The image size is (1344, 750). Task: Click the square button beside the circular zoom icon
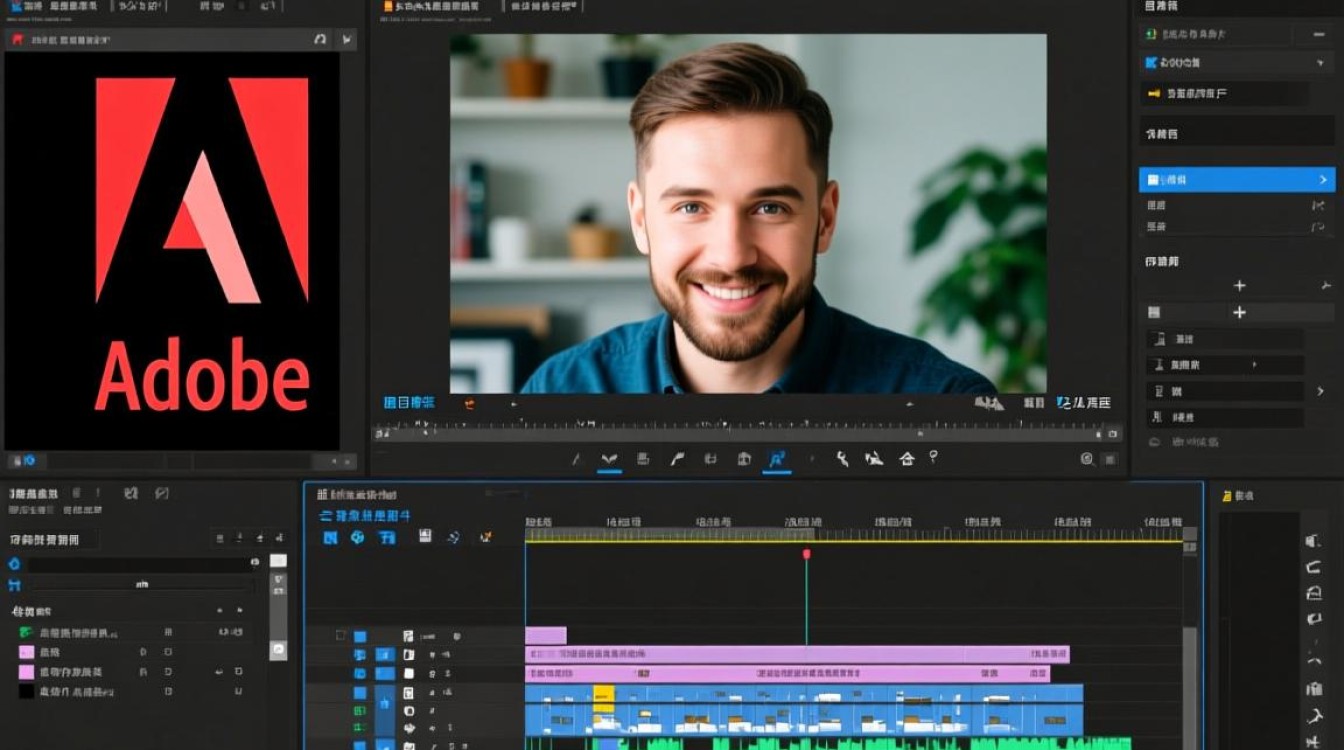pyautogui.click(x=1109, y=459)
